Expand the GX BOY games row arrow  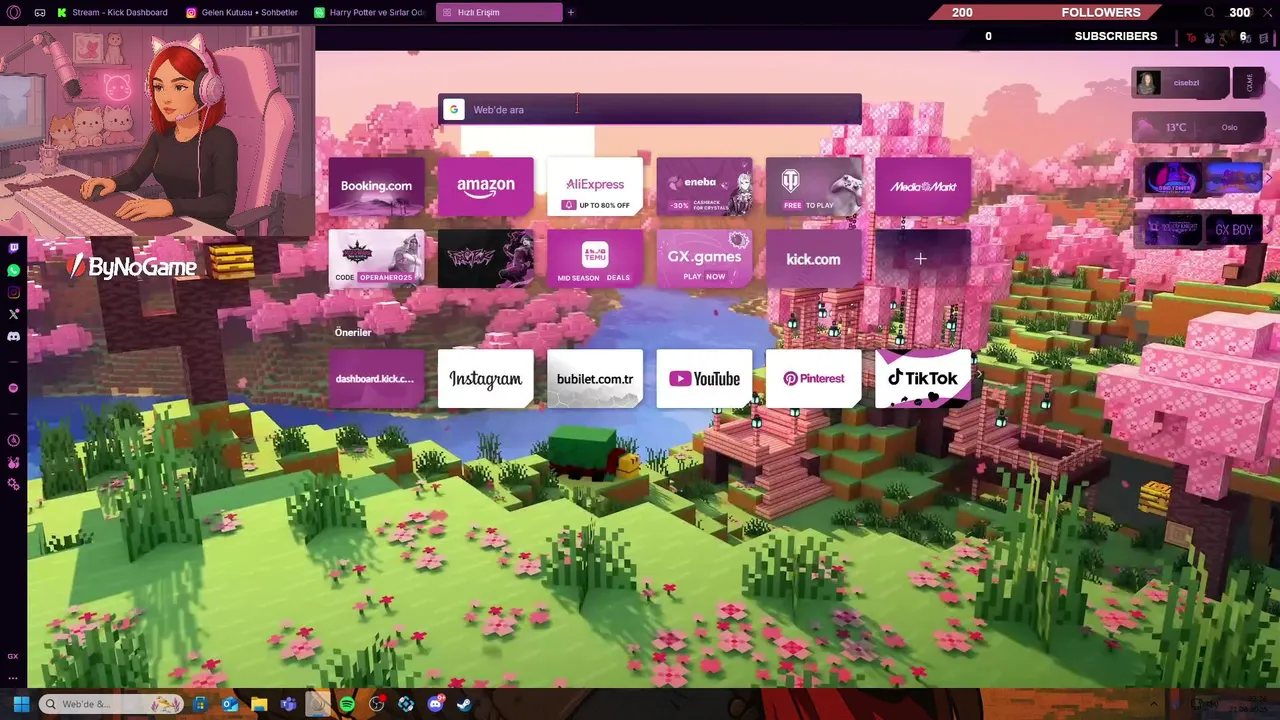tap(1269, 229)
